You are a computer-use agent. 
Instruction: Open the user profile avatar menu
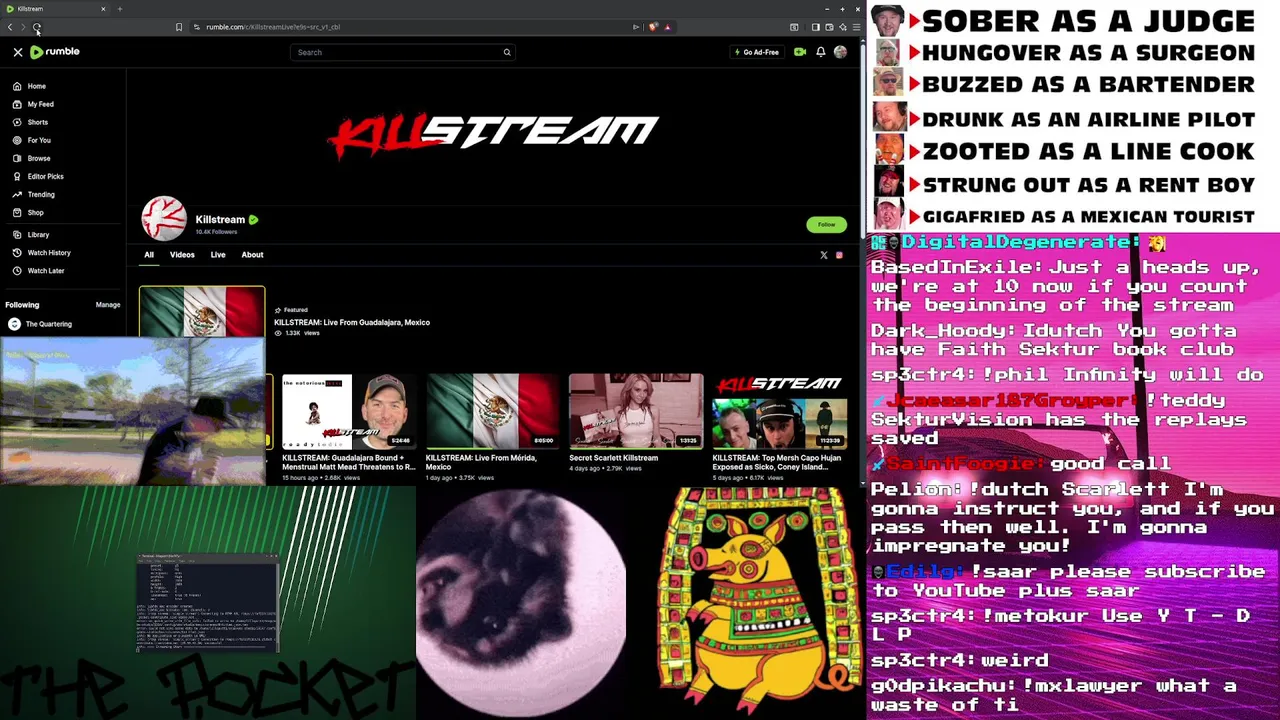click(840, 52)
